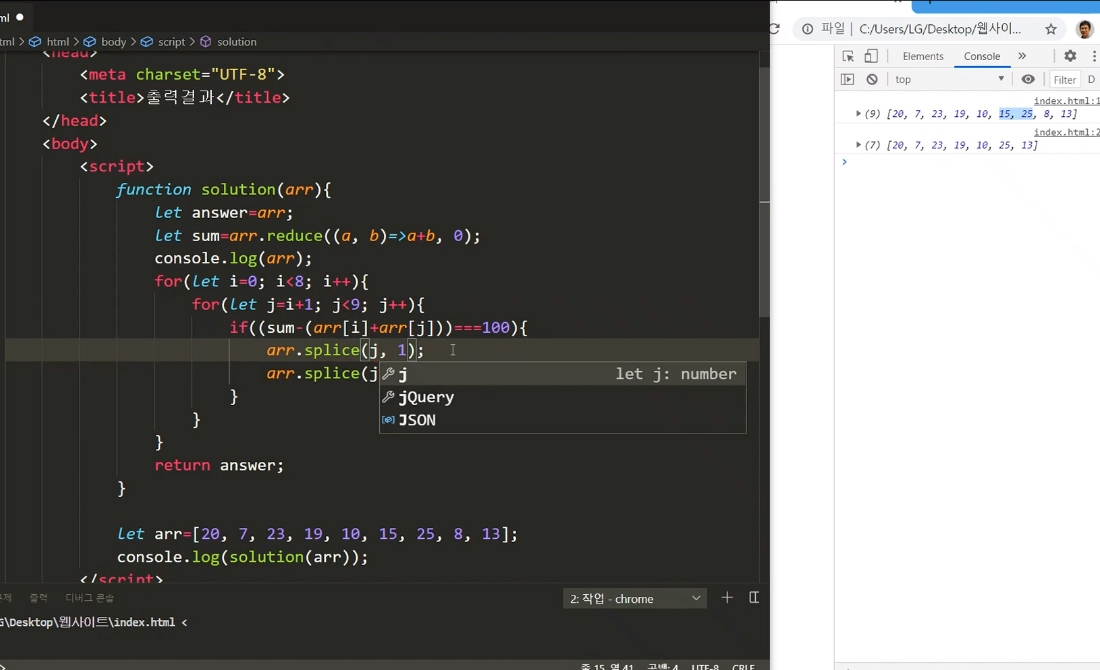
Task: Open the 디버그 콘솔 panel tab
Action: point(90,598)
